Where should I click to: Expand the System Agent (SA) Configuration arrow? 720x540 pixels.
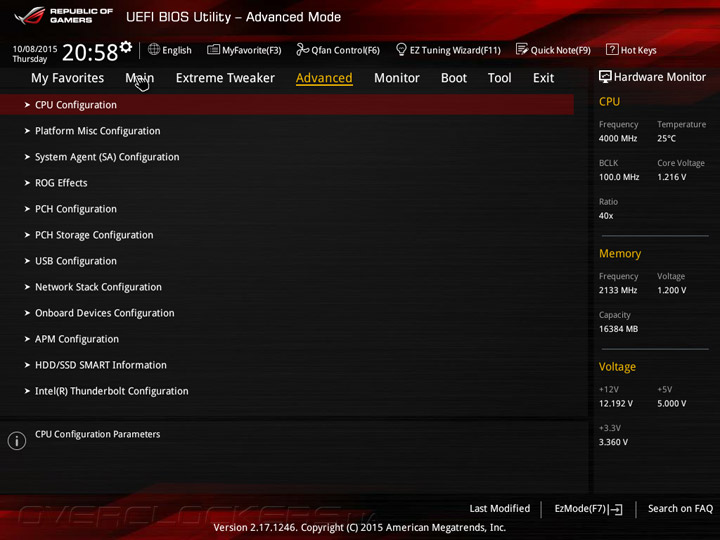[x=27, y=157]
